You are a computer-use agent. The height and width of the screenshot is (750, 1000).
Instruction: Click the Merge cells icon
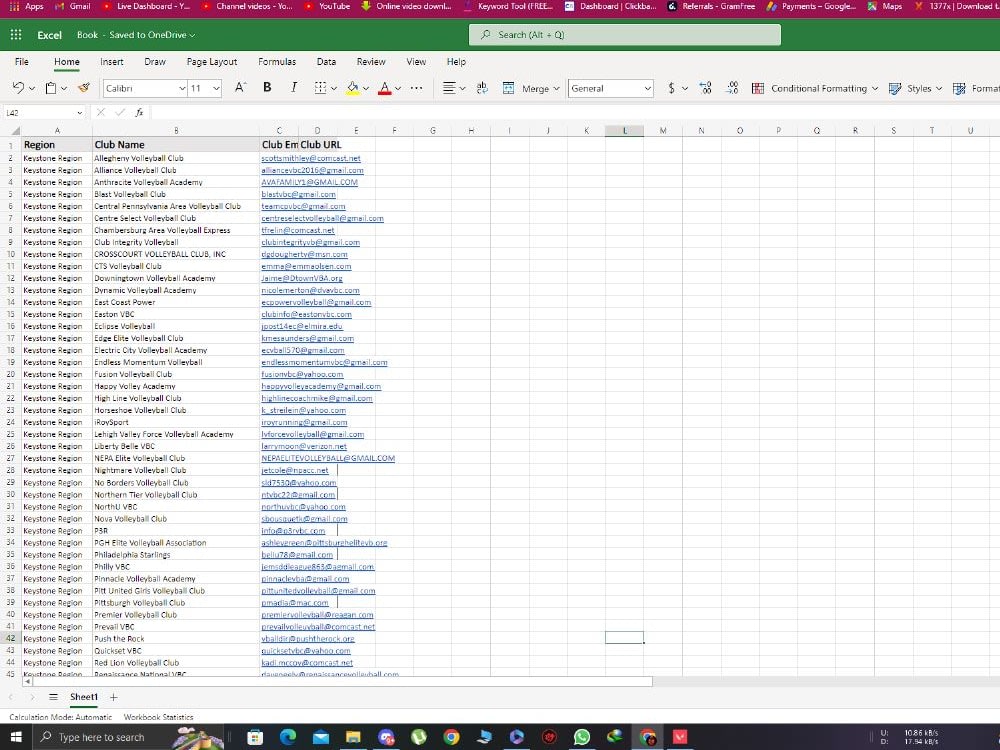click(x=508, y=88)
